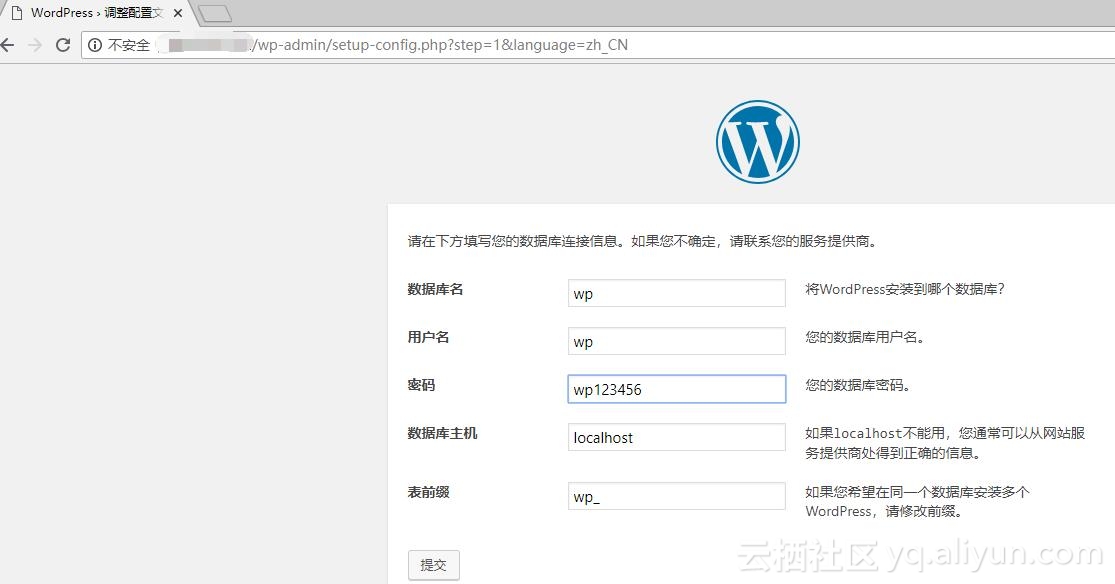Click the 用户名 label
Viewport: 1115px width, 584px height.
(428, 337)
